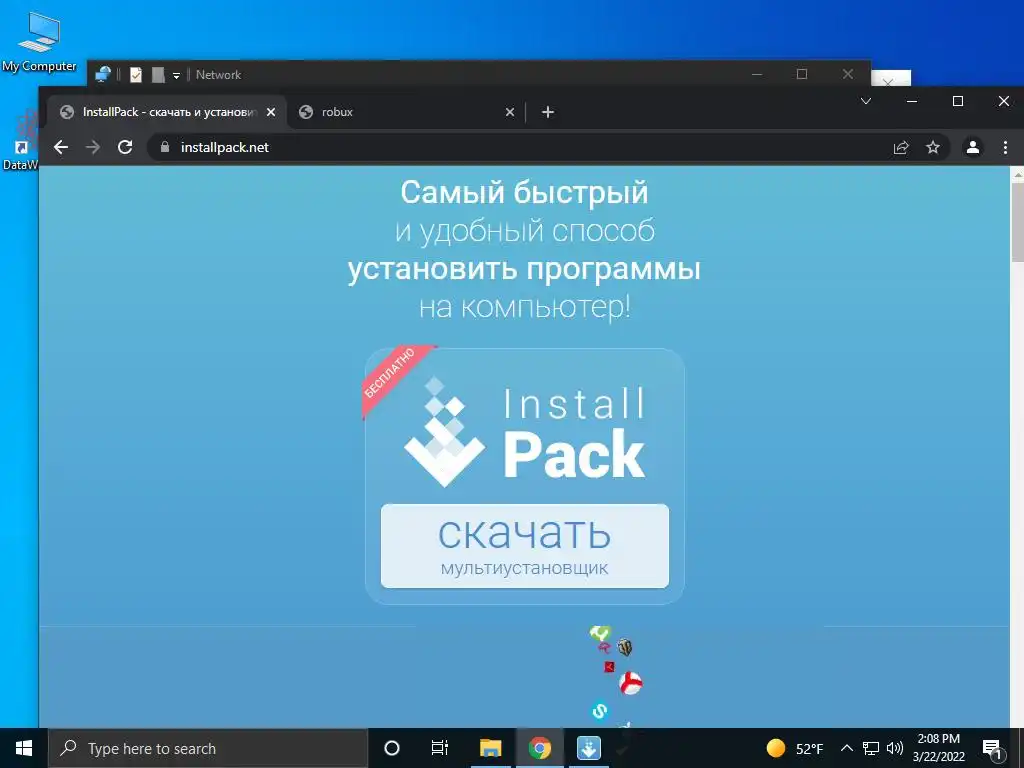Open Network window quick access toolbar dropdown
1024x768 pixels.
(176, 76)
